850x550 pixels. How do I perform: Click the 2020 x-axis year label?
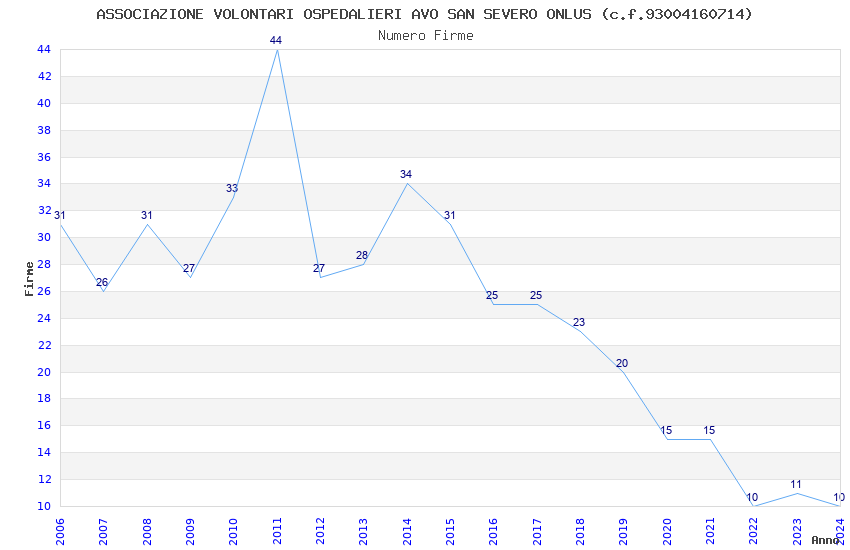667,531
